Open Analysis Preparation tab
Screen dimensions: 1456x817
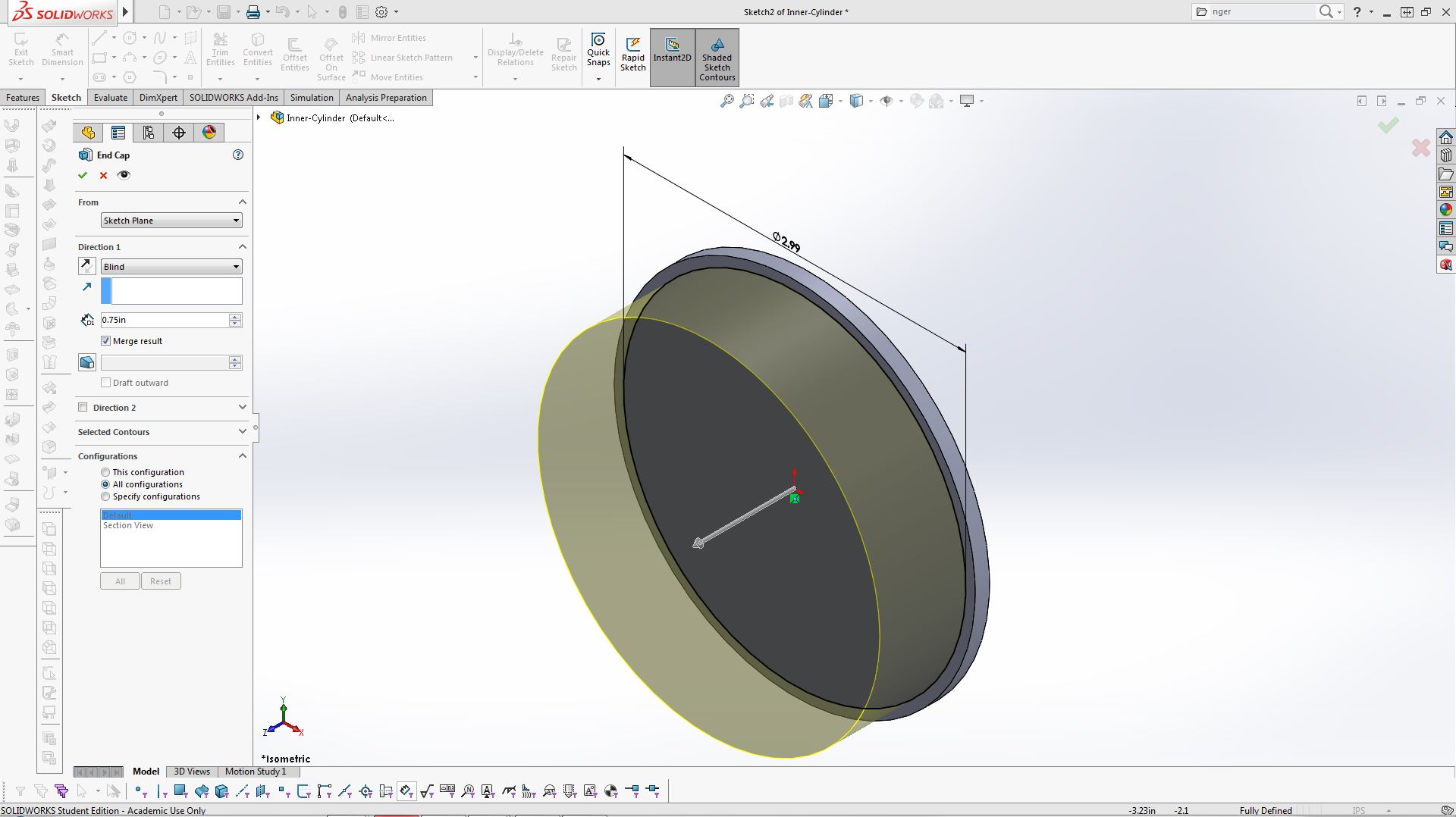coord(386,98)
